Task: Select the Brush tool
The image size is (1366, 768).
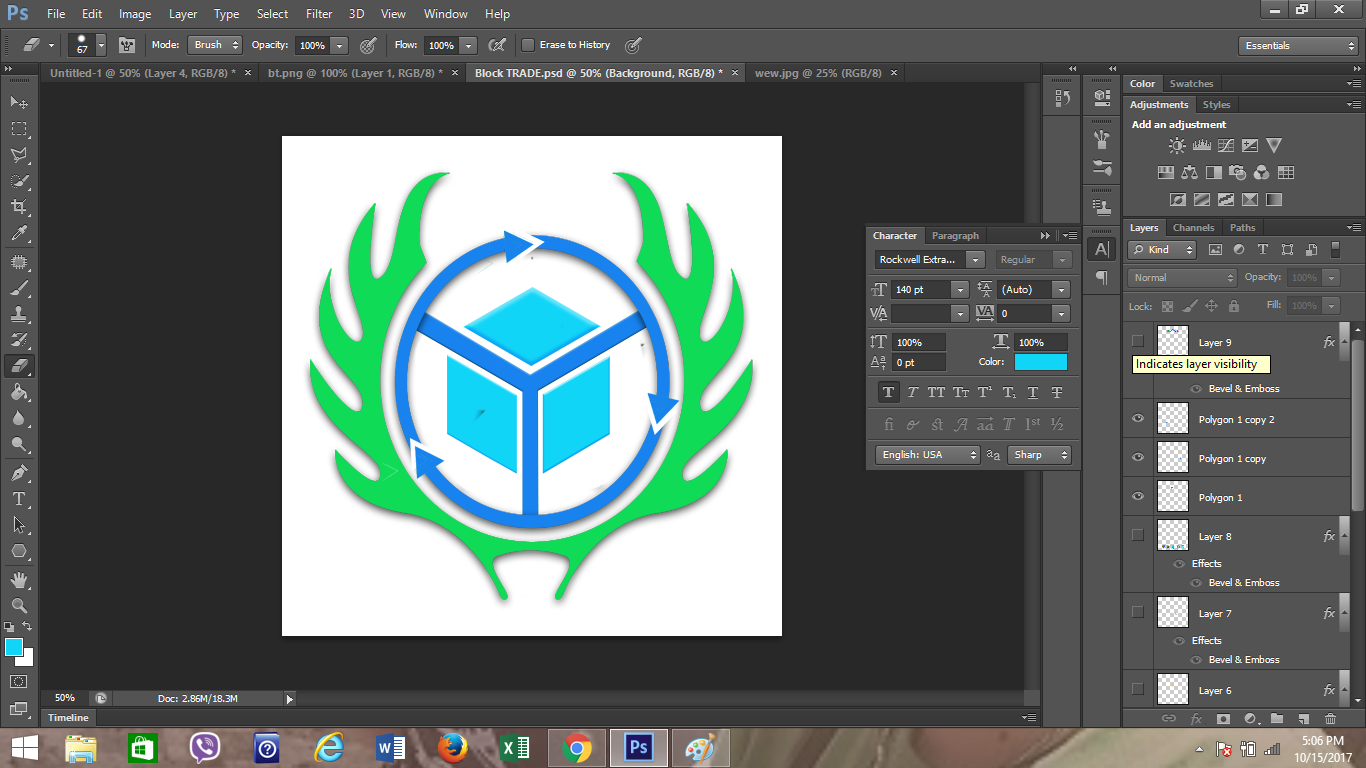Action: tap(19, 288)
